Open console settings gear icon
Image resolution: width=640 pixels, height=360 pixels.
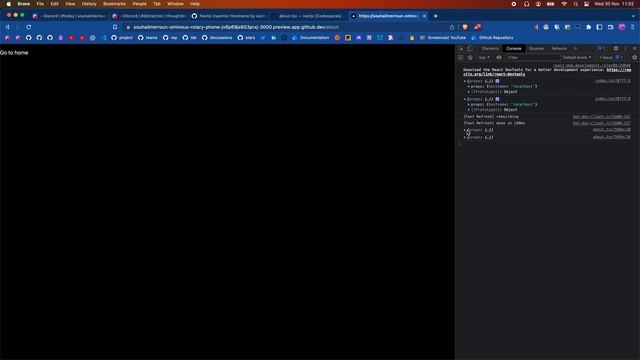pos(634,58)
